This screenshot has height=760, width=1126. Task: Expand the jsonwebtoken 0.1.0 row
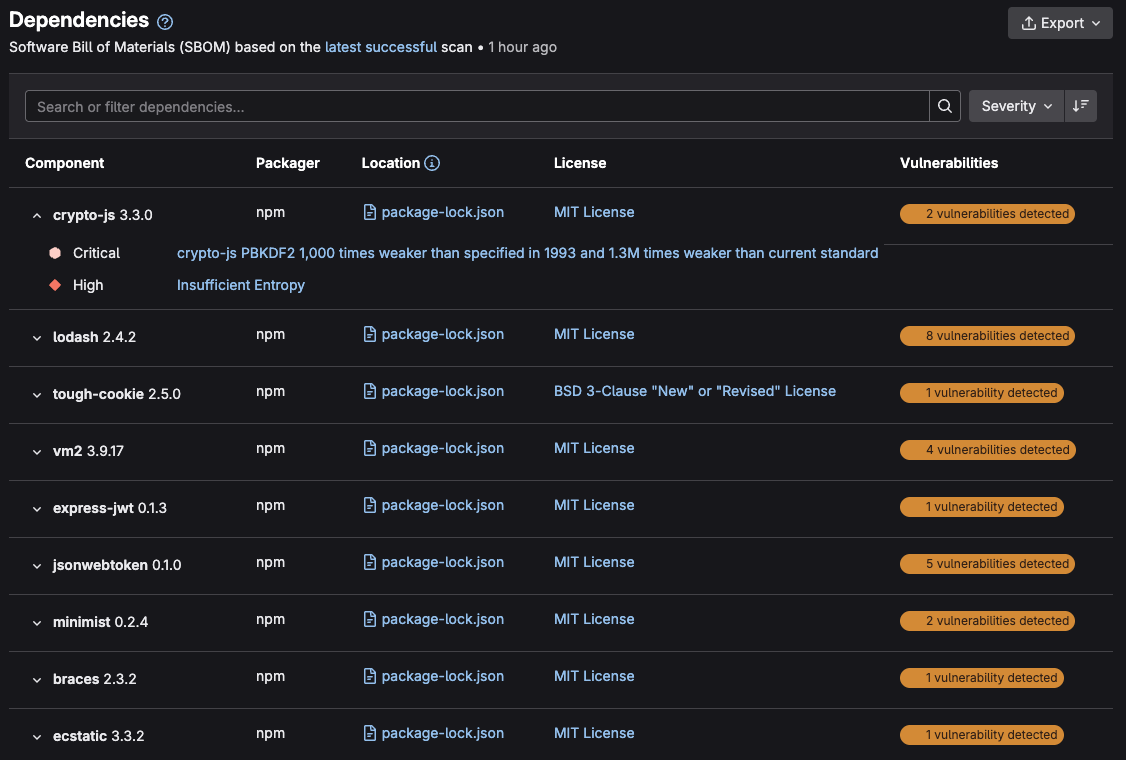click(37, 565)
